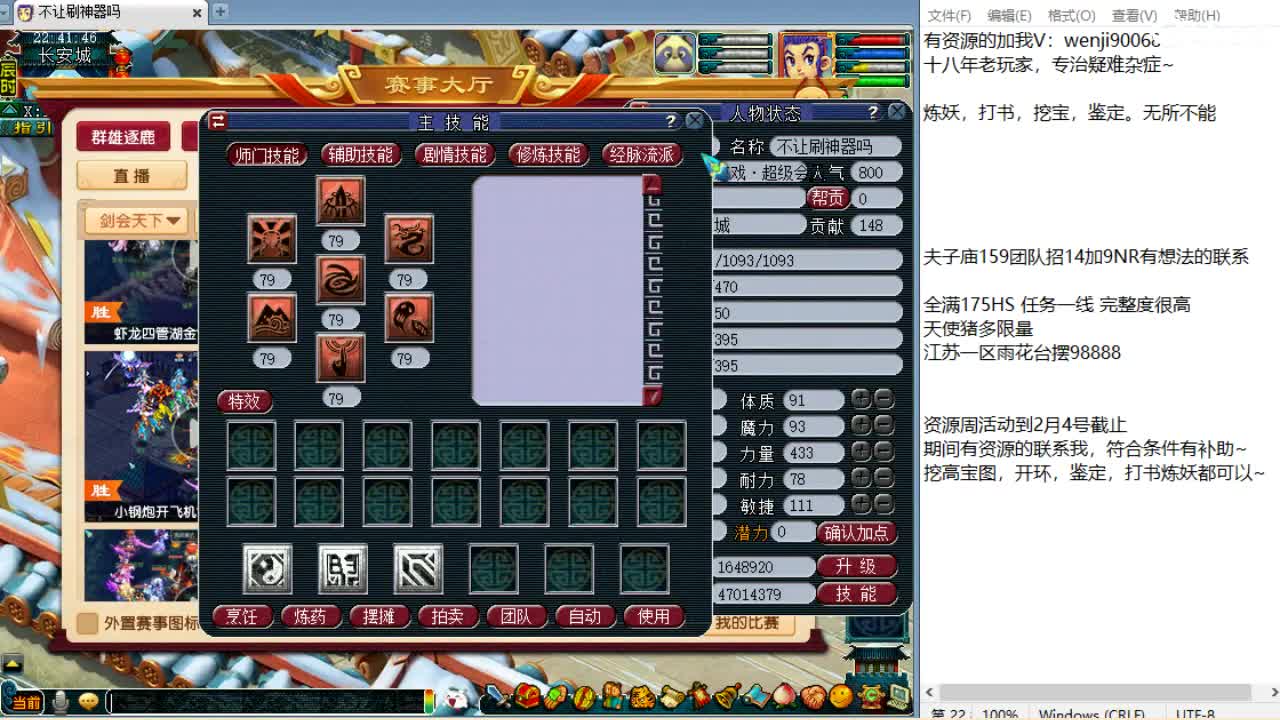
Task: Click the top-center skill icon in main skills
Action: [340, 201]
